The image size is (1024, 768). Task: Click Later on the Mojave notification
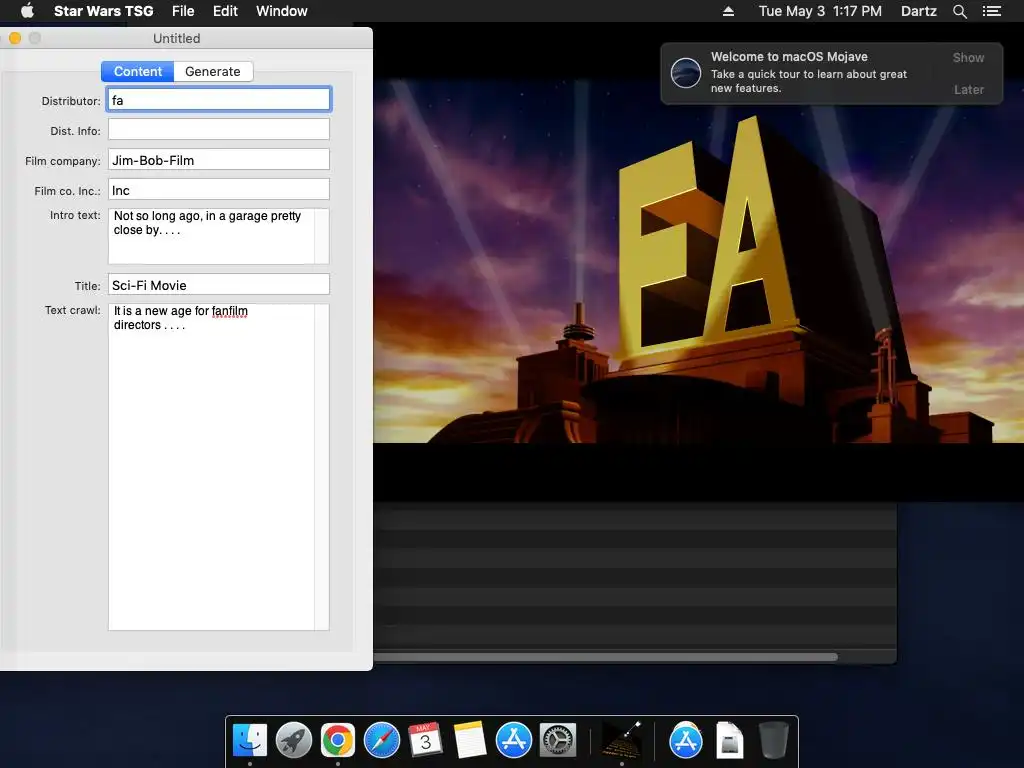pos(968,89)
